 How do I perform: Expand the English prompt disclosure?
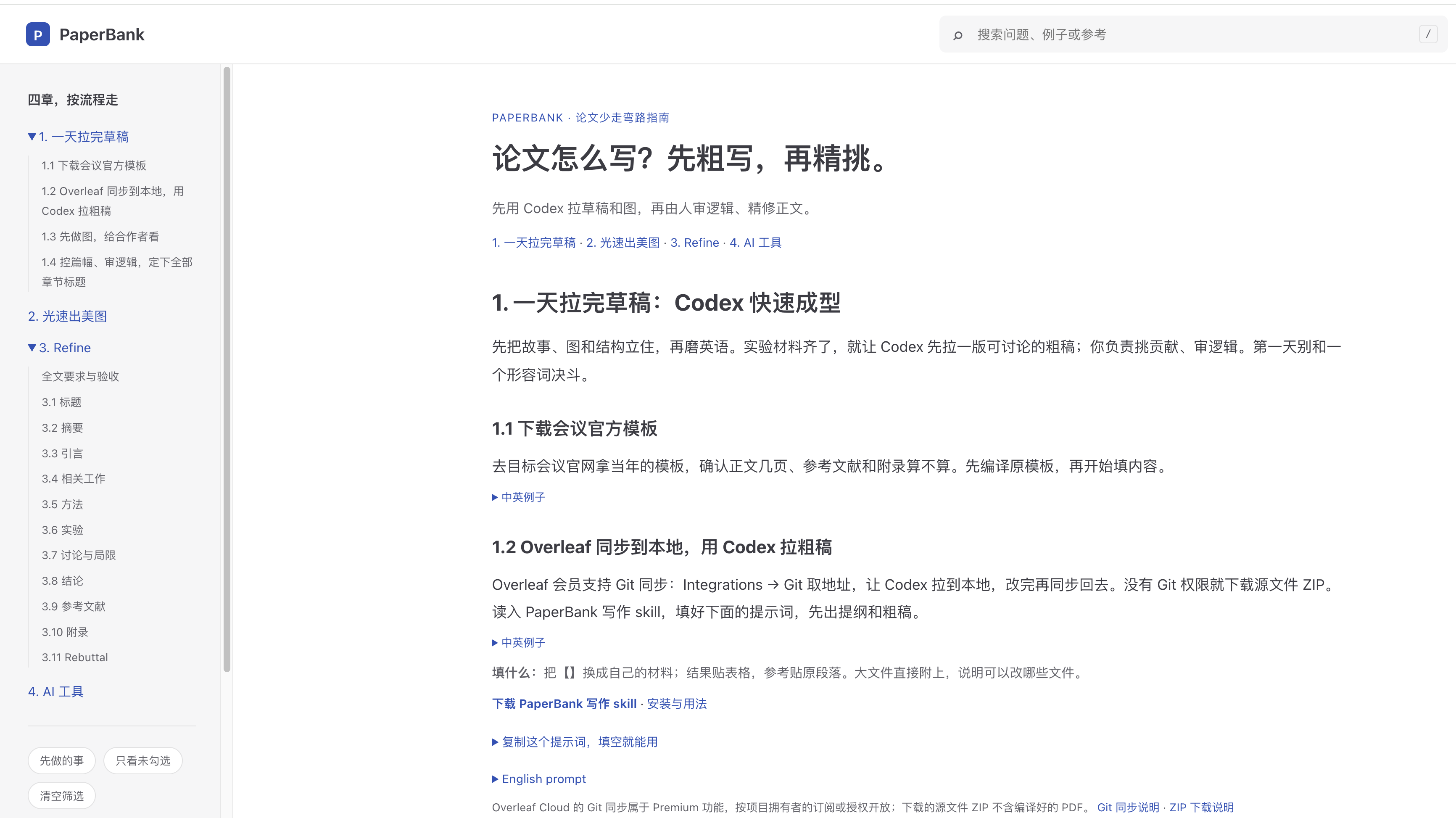[x=539, y=779]
